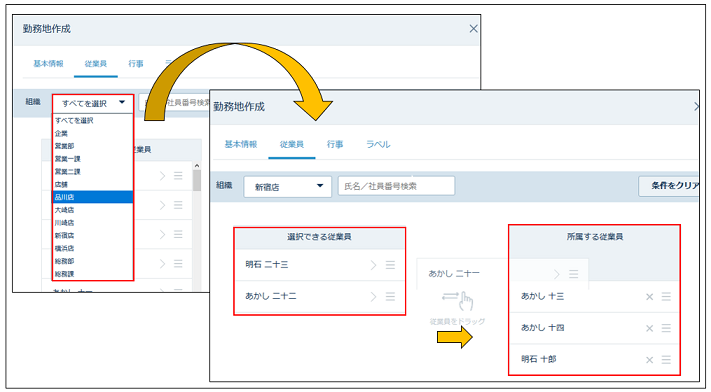Choose 営業一課 from the organization list
The width and height of the screenshot is (711, 392).
(93, 159)
